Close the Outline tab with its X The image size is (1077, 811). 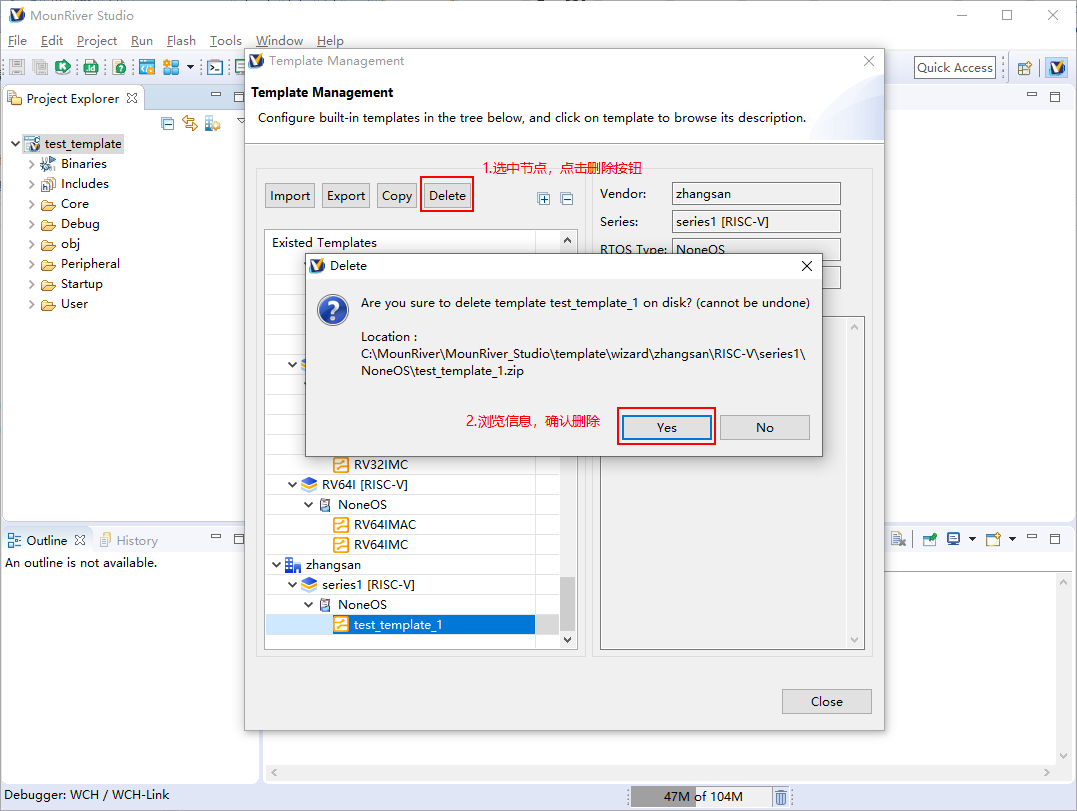click(80, 540)
